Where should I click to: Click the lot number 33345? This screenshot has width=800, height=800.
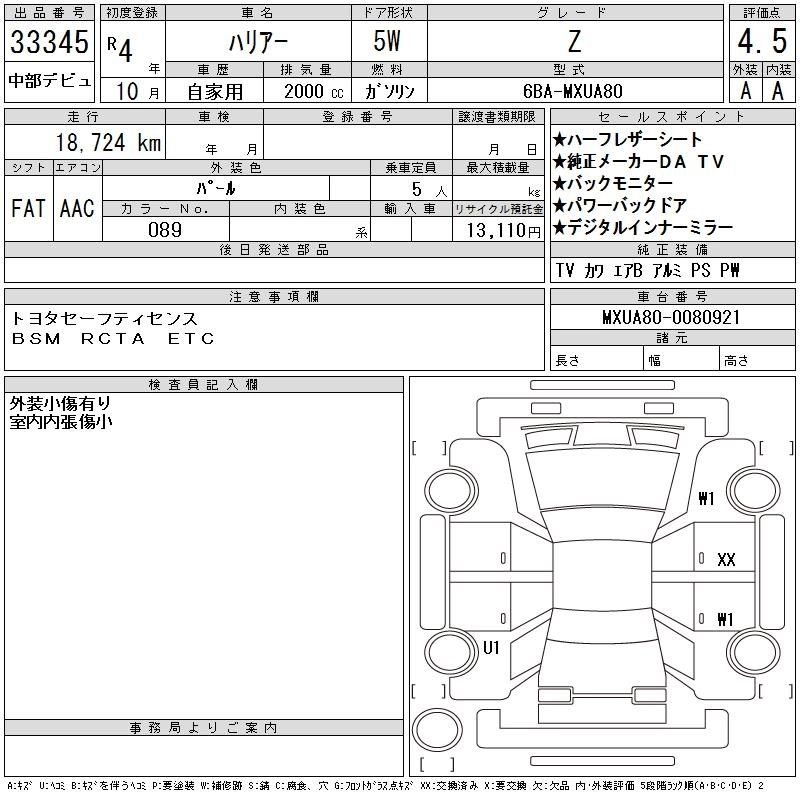coord(50,43)
